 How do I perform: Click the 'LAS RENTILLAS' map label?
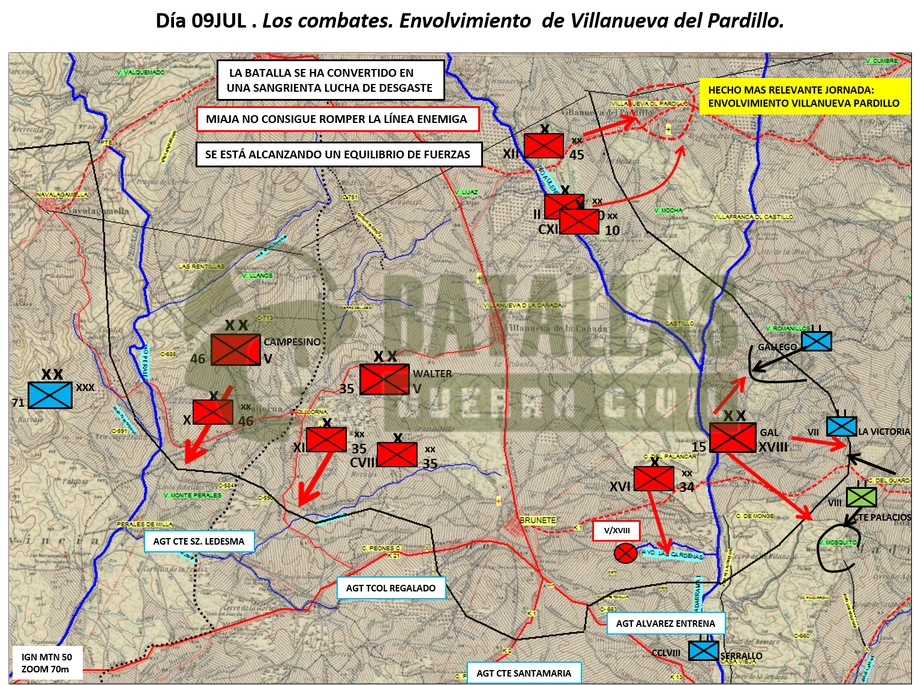click(x=201, y=267)
